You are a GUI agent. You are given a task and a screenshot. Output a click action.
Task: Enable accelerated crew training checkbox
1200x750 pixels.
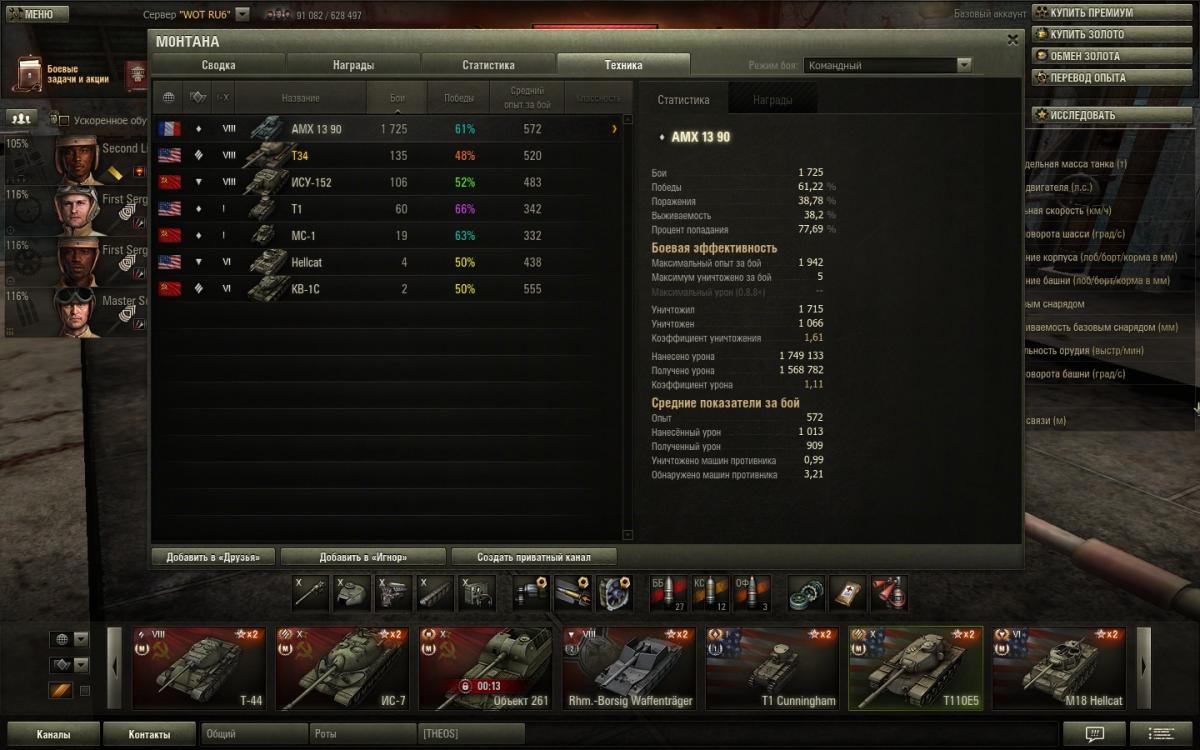pos(65,121)
